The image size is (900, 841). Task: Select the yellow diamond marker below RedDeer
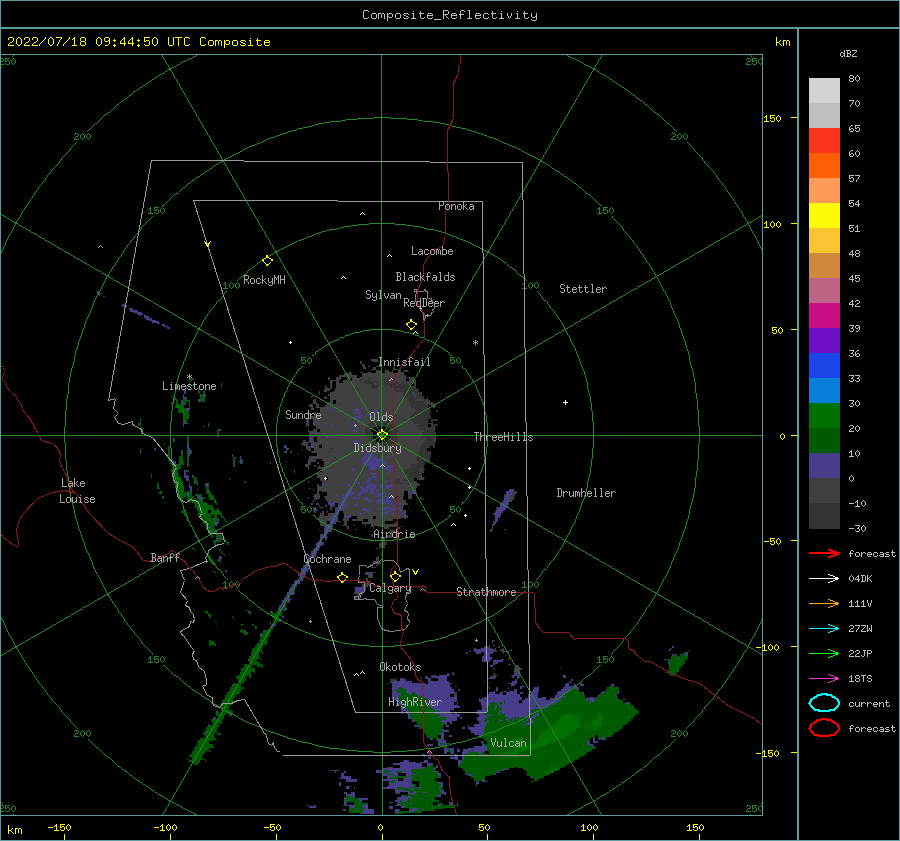pyautogui.click(x=412, y=325)
